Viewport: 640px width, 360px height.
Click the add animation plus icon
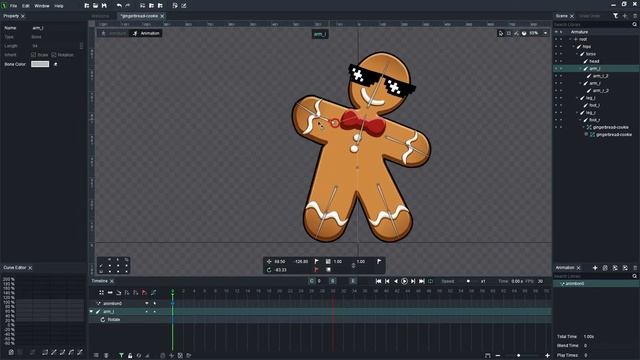point(595,268)
